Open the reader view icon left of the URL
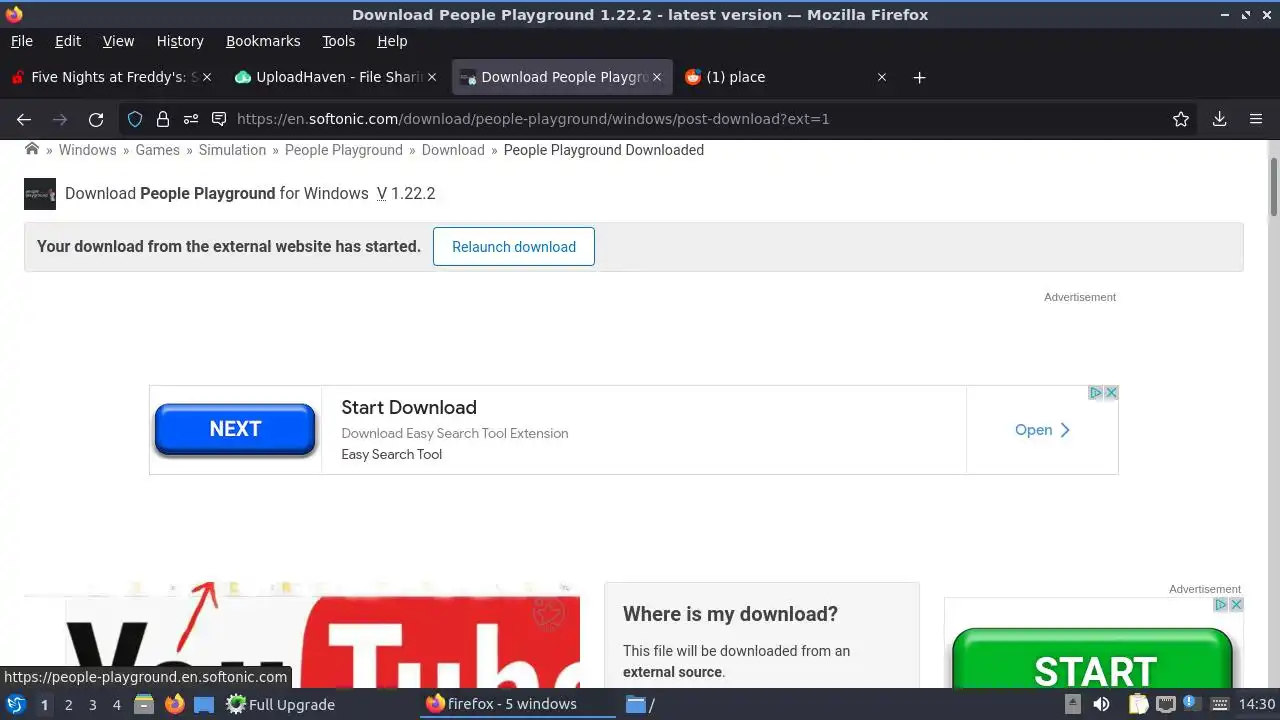Image resolution: width=1280 pixels, height=720 pixels. (219, 119)
